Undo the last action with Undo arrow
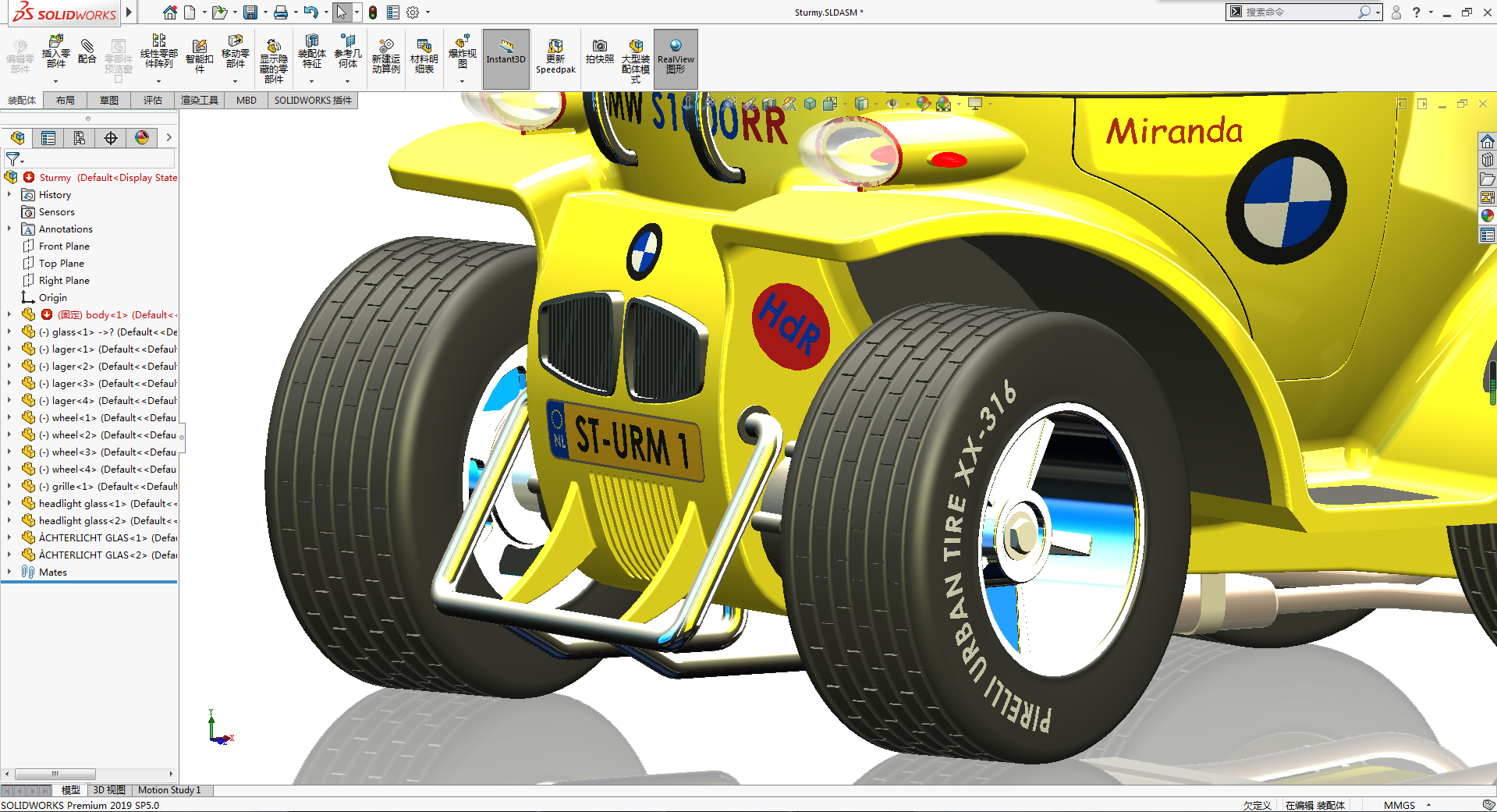 [x=311, y=12]
